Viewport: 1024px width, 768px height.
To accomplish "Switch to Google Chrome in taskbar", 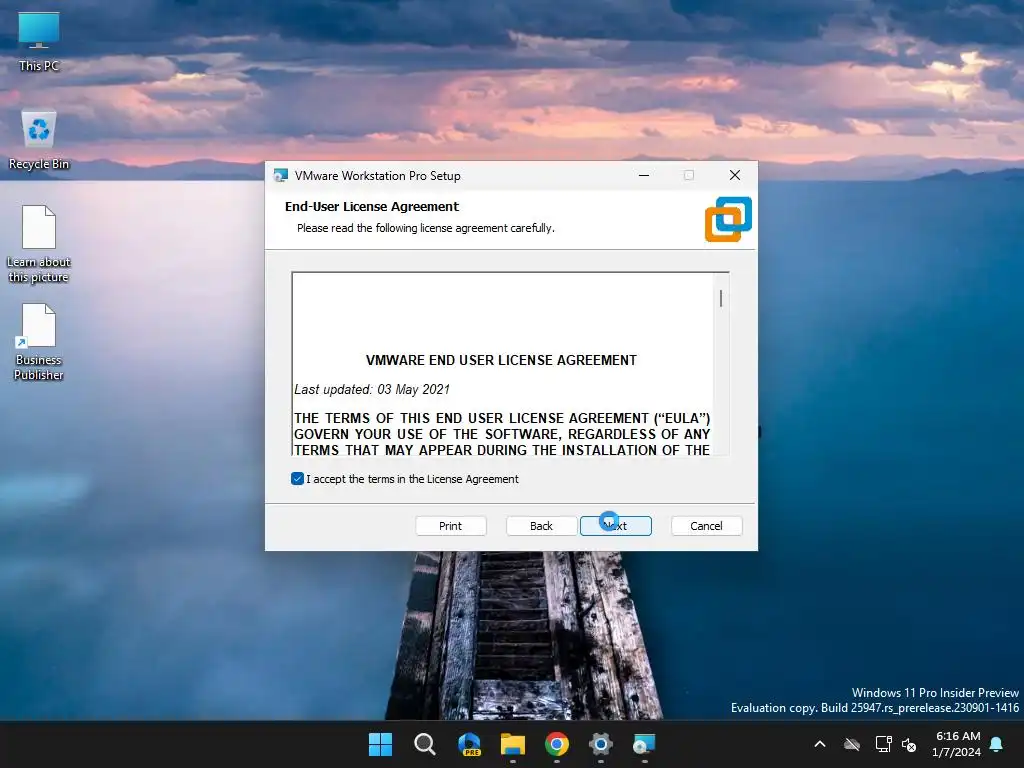I will (x=557, y=744).
